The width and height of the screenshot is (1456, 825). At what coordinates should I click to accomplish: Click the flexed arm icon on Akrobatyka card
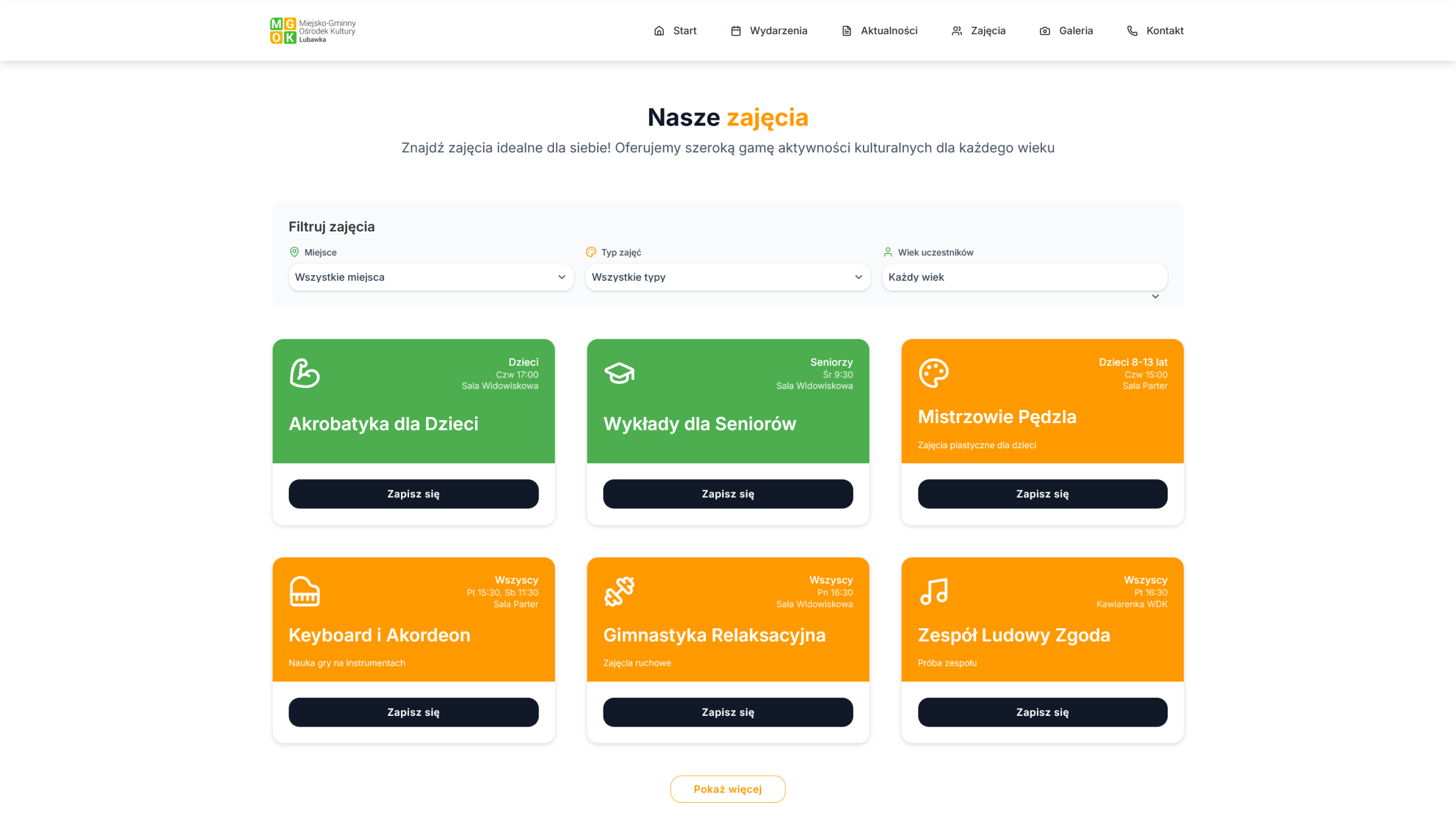(x=305, y=373)
